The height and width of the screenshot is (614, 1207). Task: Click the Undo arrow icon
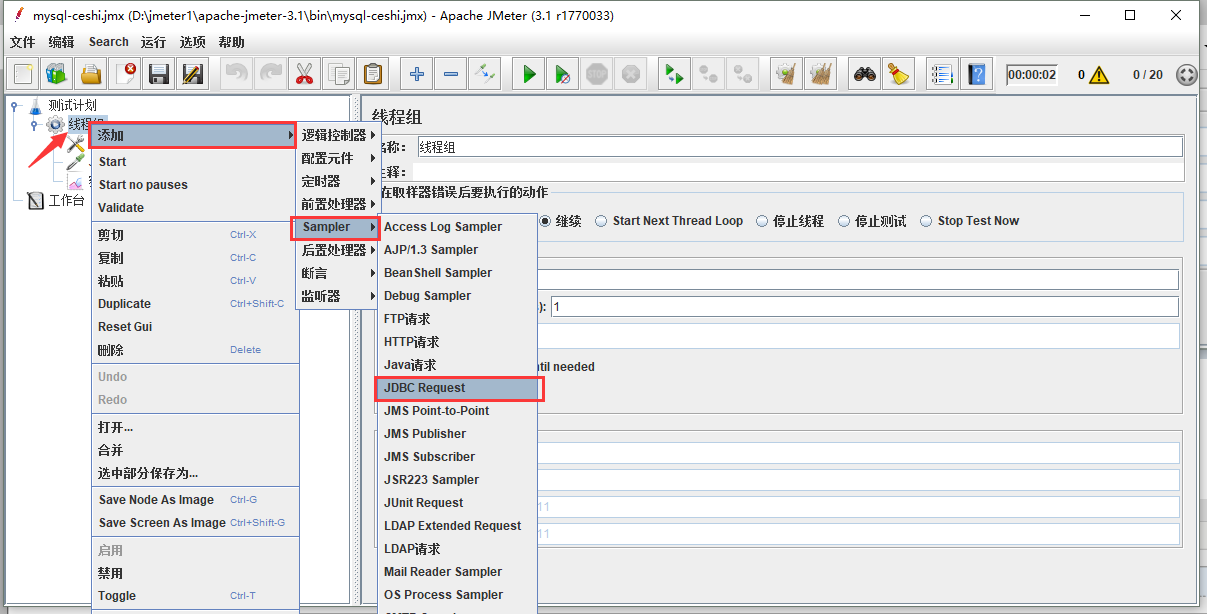[237, 74]
